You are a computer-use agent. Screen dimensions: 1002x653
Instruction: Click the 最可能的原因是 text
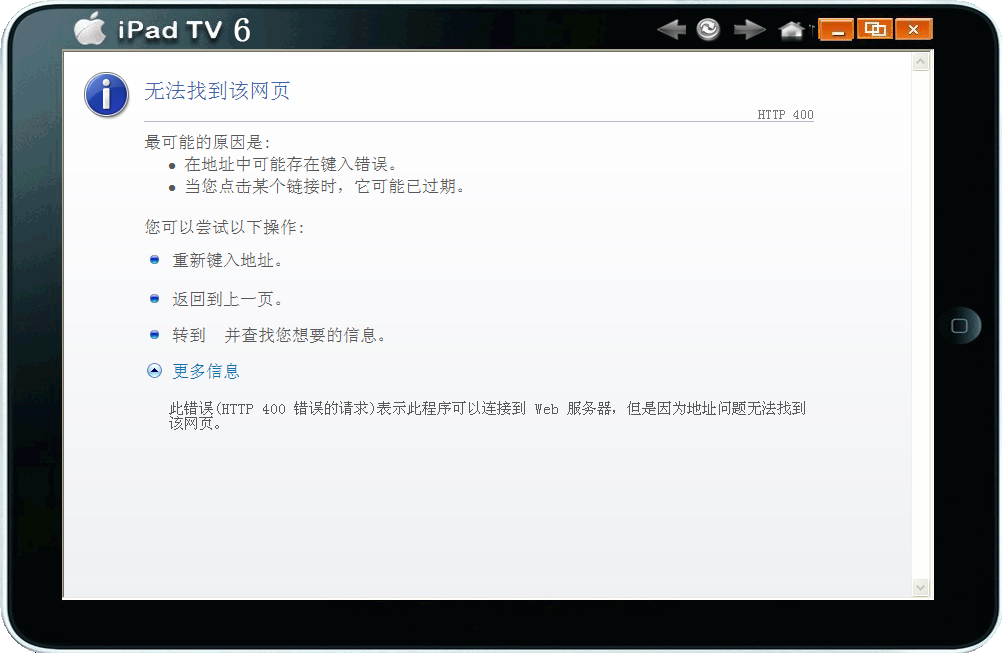(x=208, y=142)
